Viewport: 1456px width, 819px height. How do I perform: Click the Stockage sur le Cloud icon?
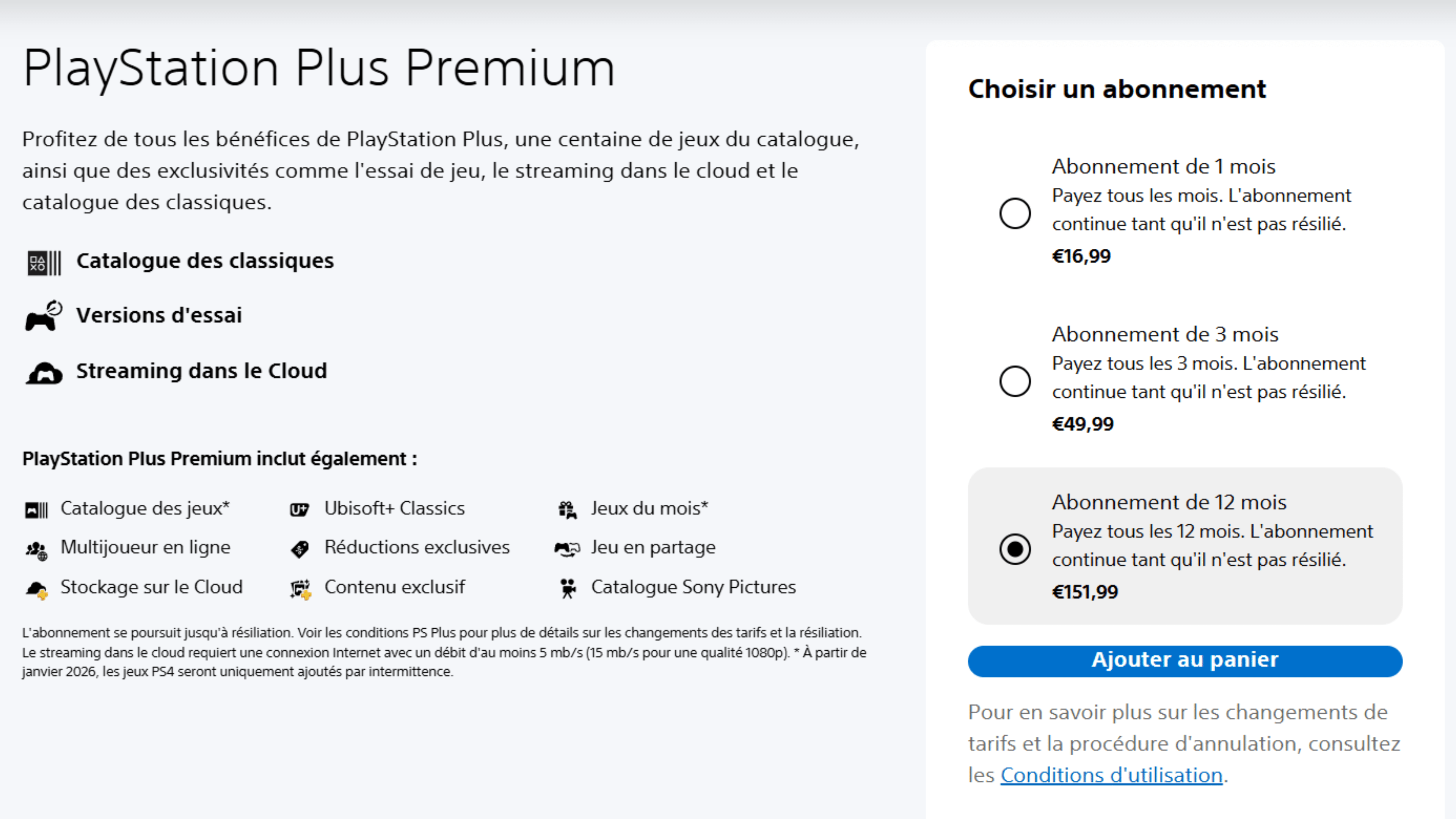point(36,588)
